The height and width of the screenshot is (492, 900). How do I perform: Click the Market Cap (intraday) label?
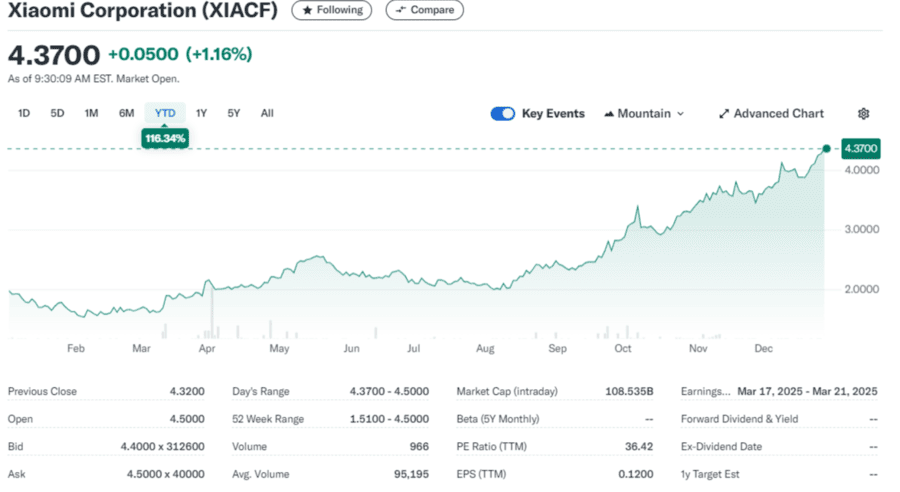[507, 392]
